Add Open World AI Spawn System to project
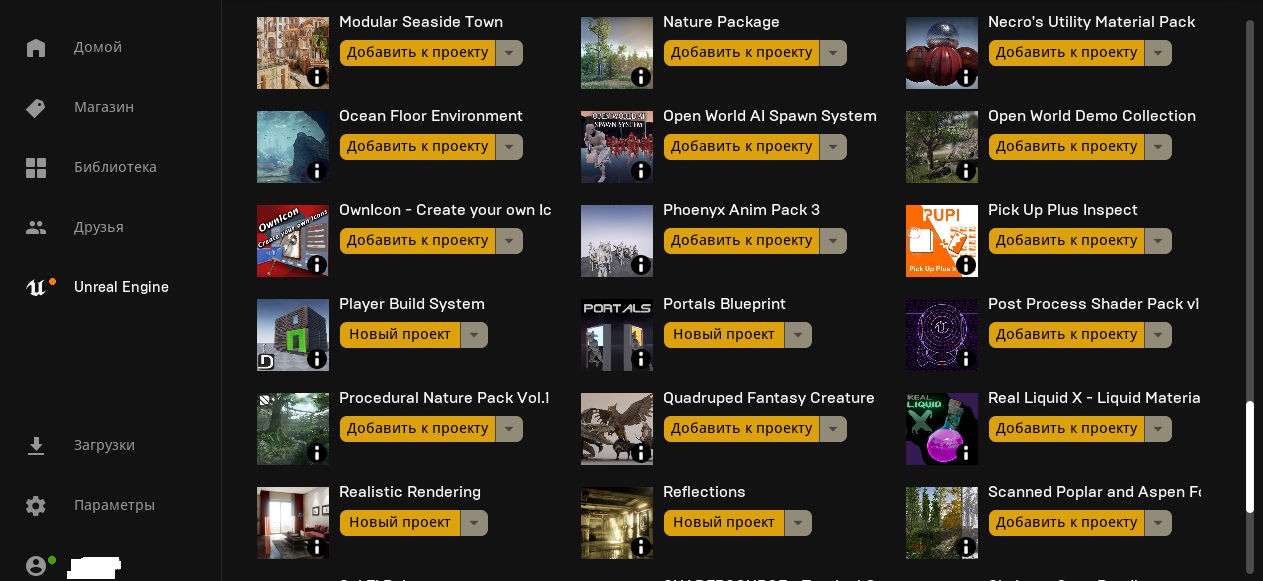This screenshot has width=1263, height=581. pyautogui.click(x=741, y=146)
